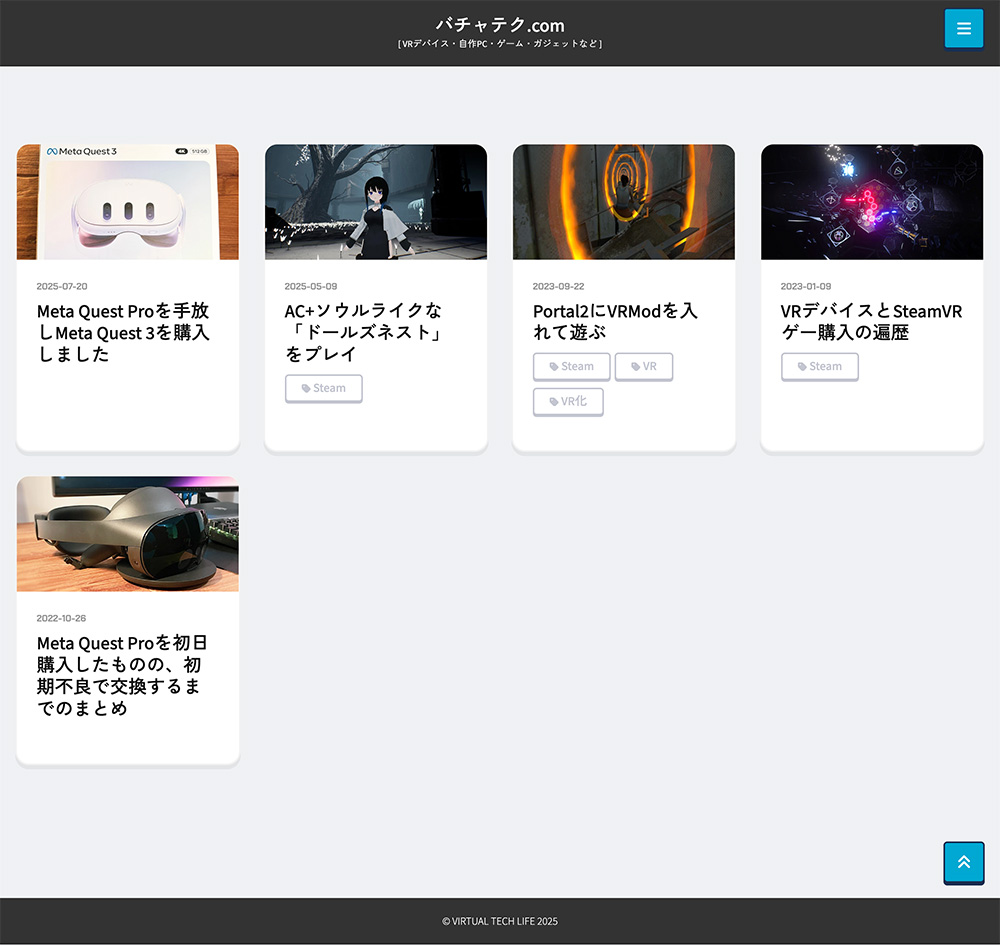Click the scroll-to-top double chevron button
This screenshot has width=1000, height=945.
click(964, 862)
